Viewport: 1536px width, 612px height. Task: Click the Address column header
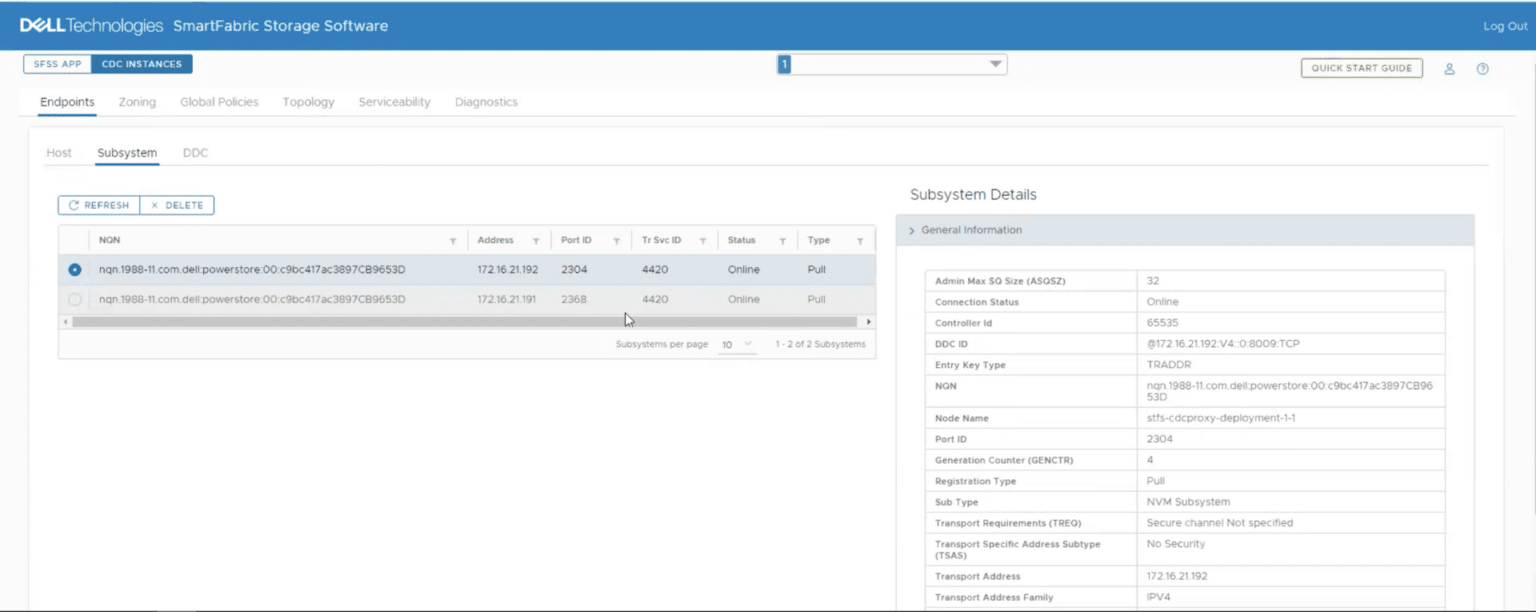pos(495,240)
